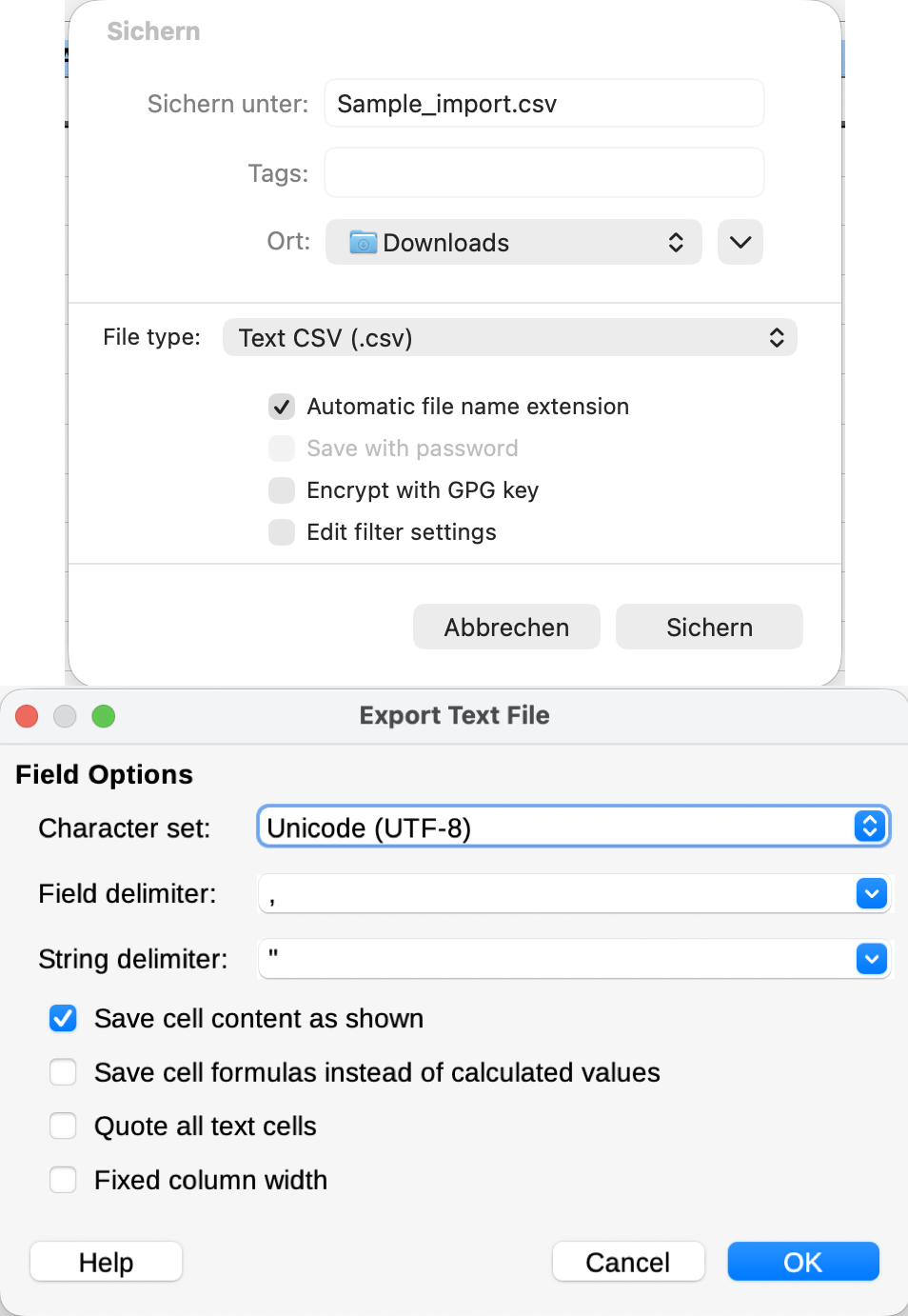Enable Fixed column width
The width and height of the screenshot is (908, 1316).
(x=63, y=1180)
